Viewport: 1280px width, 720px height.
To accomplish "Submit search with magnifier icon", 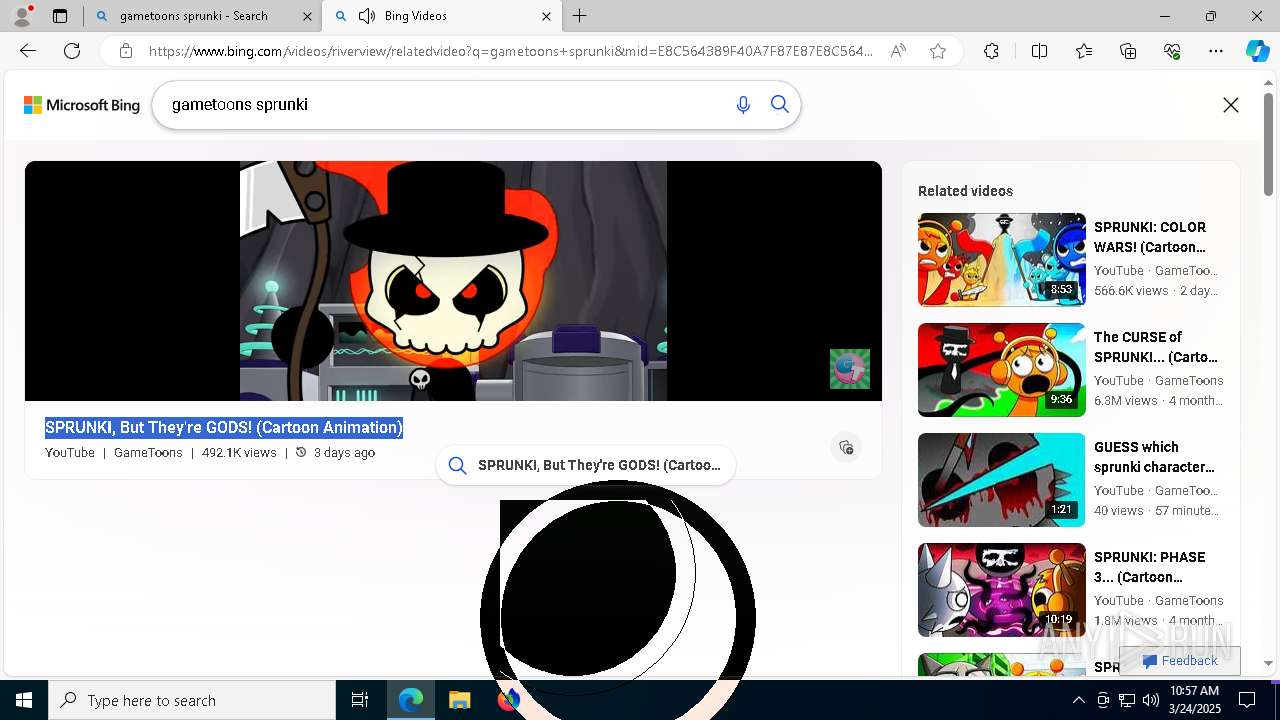I will pyautogui.click(x=780, y=105).
